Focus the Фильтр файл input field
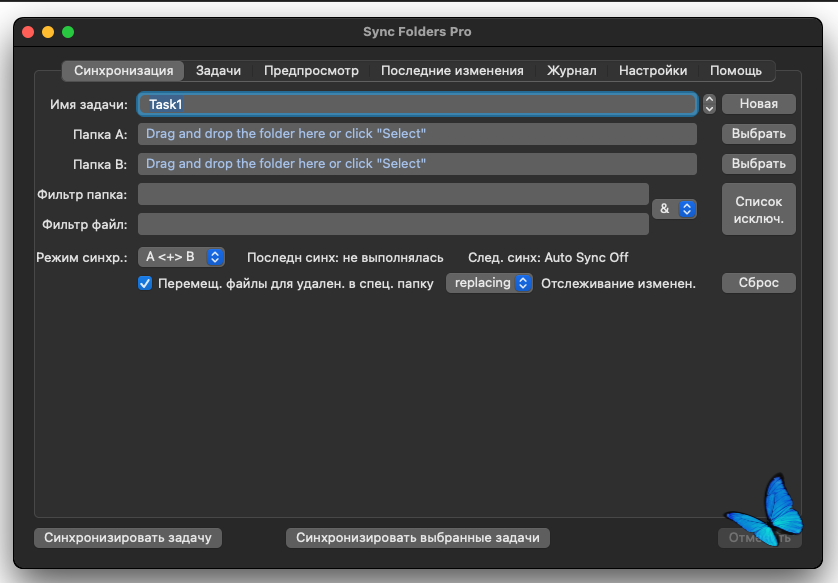838x583 pixels. pyautogui.click(x=393, y=224)
